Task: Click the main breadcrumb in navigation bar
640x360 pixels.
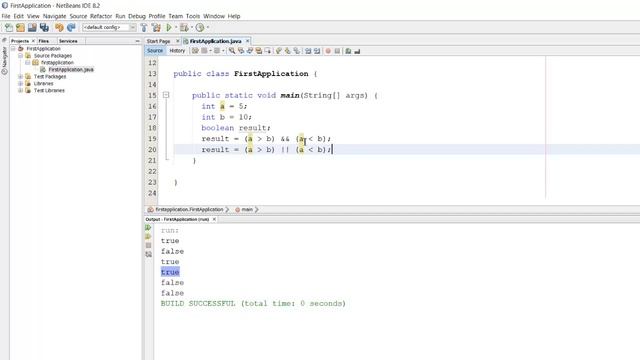Action: 247,209
